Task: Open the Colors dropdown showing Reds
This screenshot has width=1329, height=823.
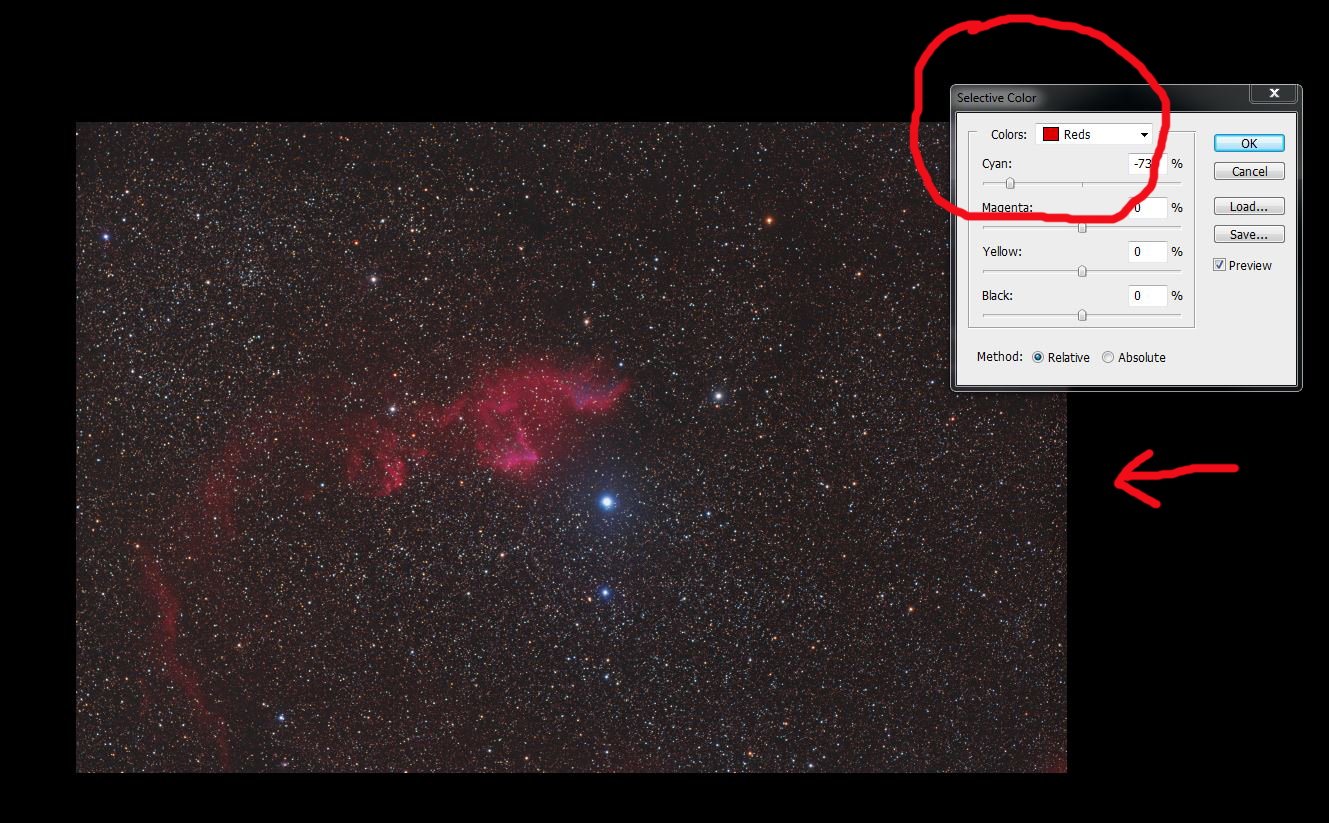Action: click(1095, 133)
